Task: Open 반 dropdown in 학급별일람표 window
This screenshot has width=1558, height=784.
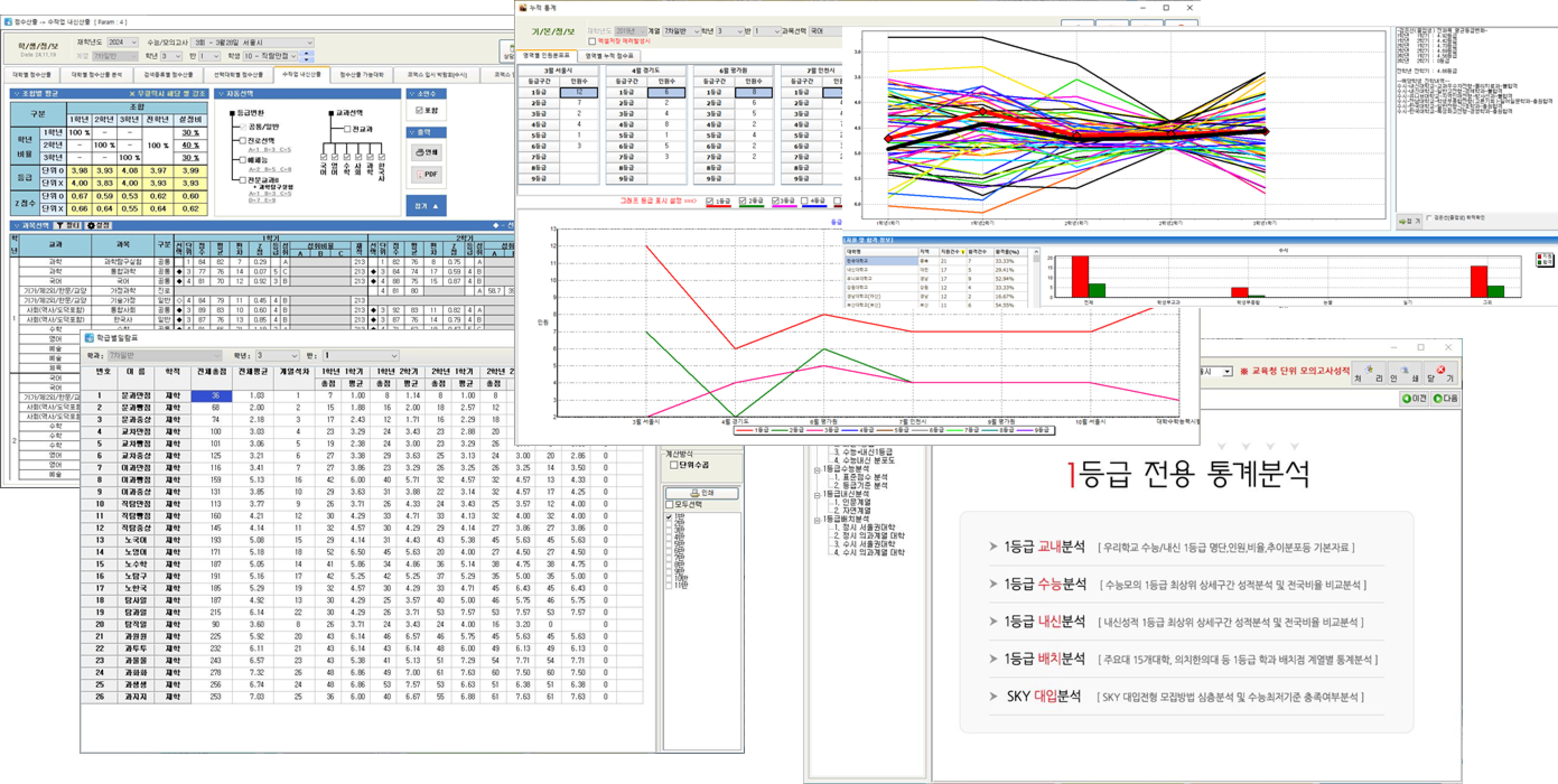Action: [360, 355]
